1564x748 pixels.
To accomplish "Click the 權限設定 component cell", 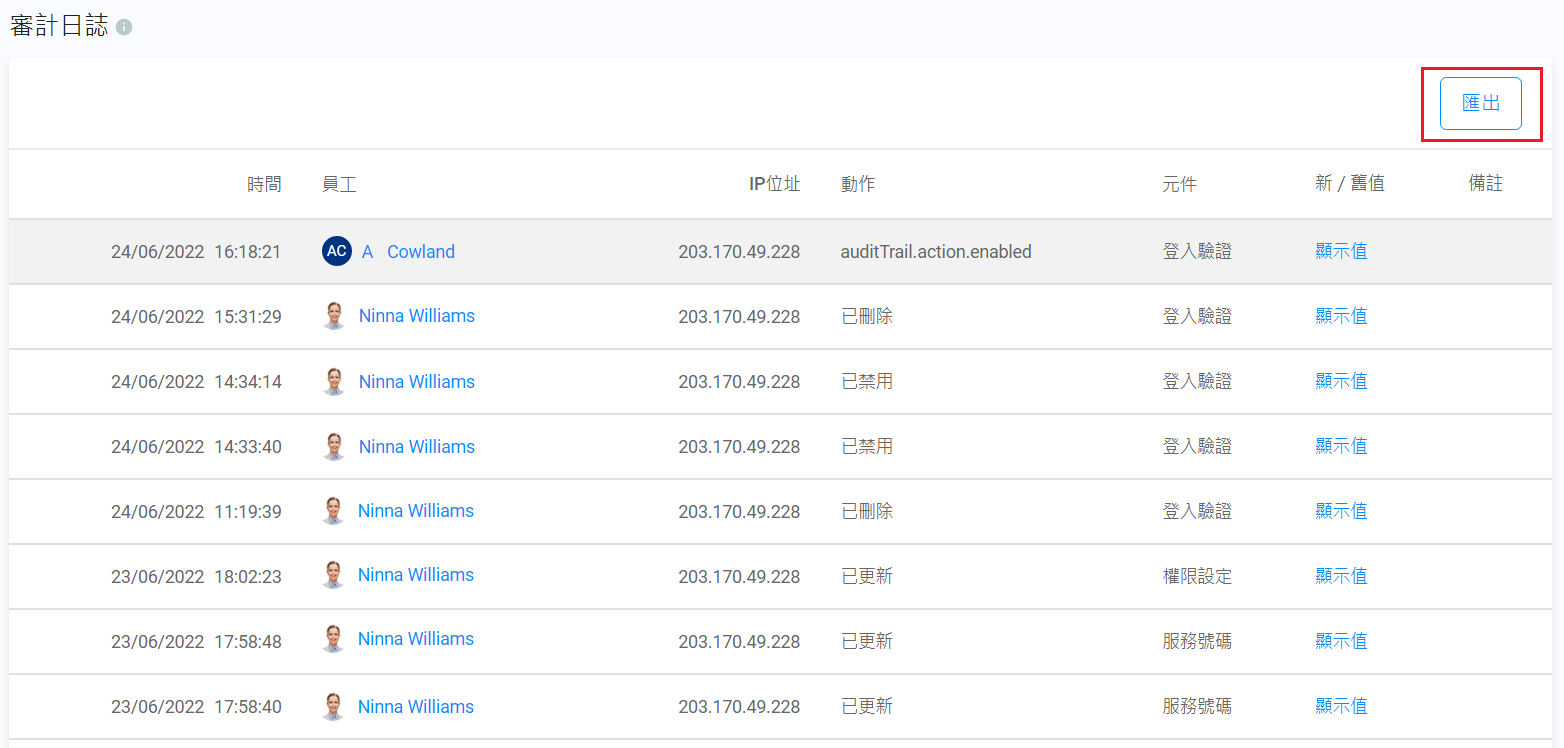I will 1197,577.
